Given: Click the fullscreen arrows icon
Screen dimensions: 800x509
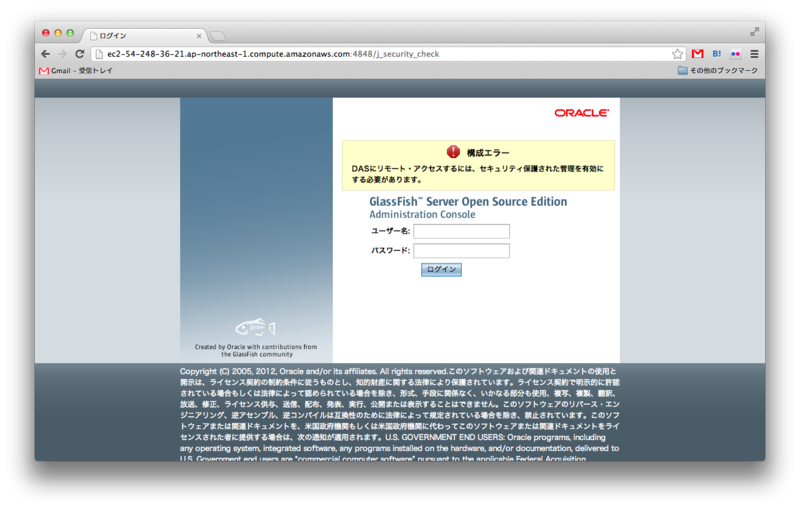Looking at the screenshot, I should [754, 32].
